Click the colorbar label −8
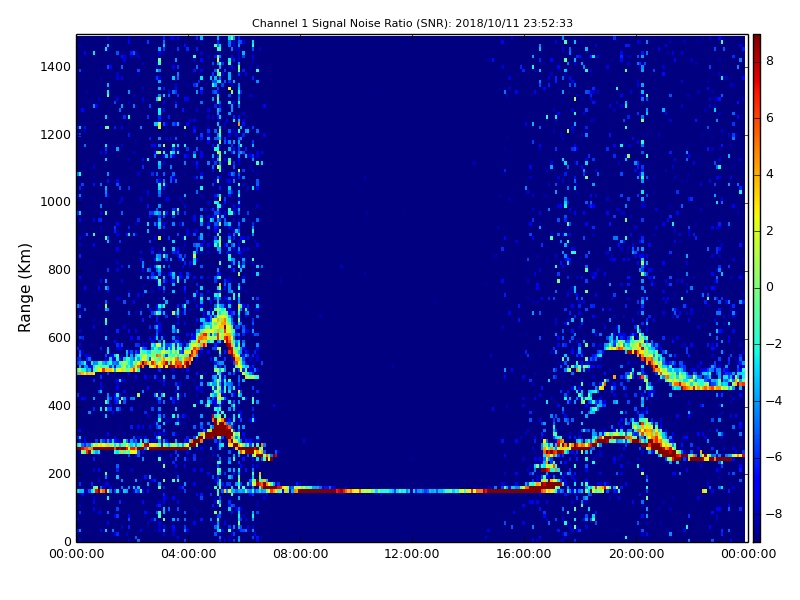 pyautogui.click(x=773, y=514)
